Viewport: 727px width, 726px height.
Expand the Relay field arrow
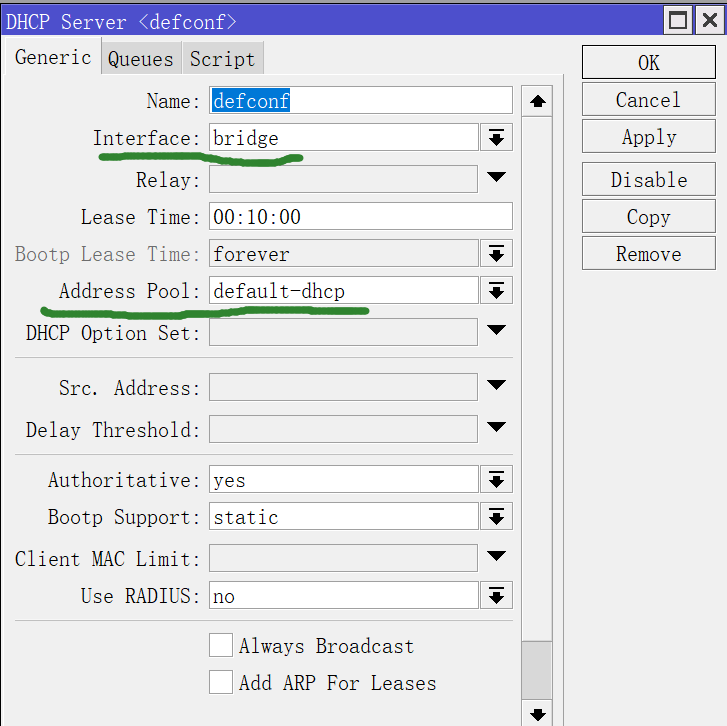[x=496, y=178]
